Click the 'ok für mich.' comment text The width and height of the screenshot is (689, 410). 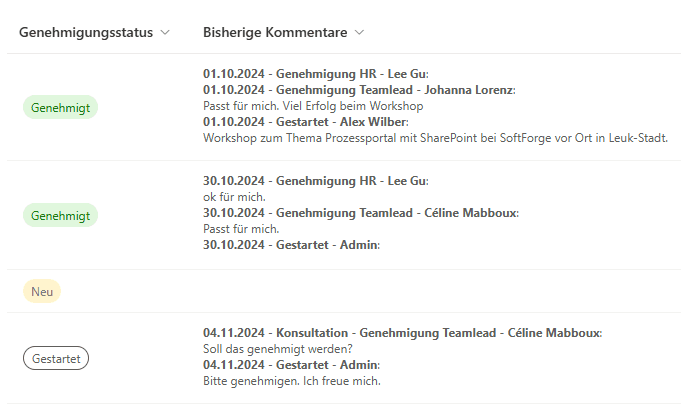(x=234, y=197)
